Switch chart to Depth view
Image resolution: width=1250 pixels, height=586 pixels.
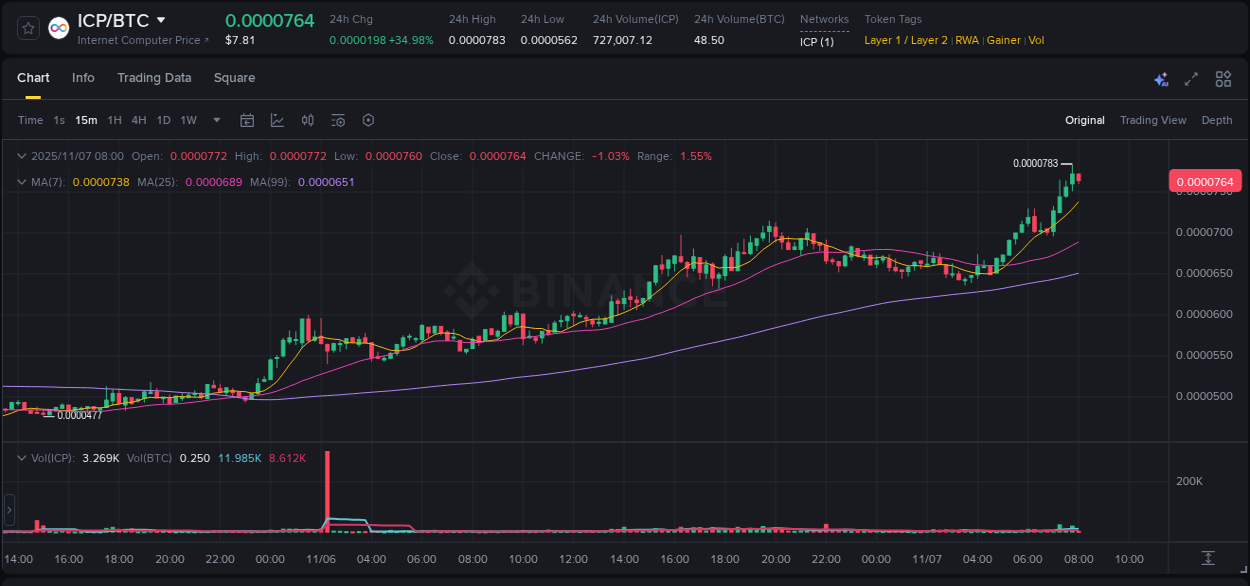(x=1217, y=120)
